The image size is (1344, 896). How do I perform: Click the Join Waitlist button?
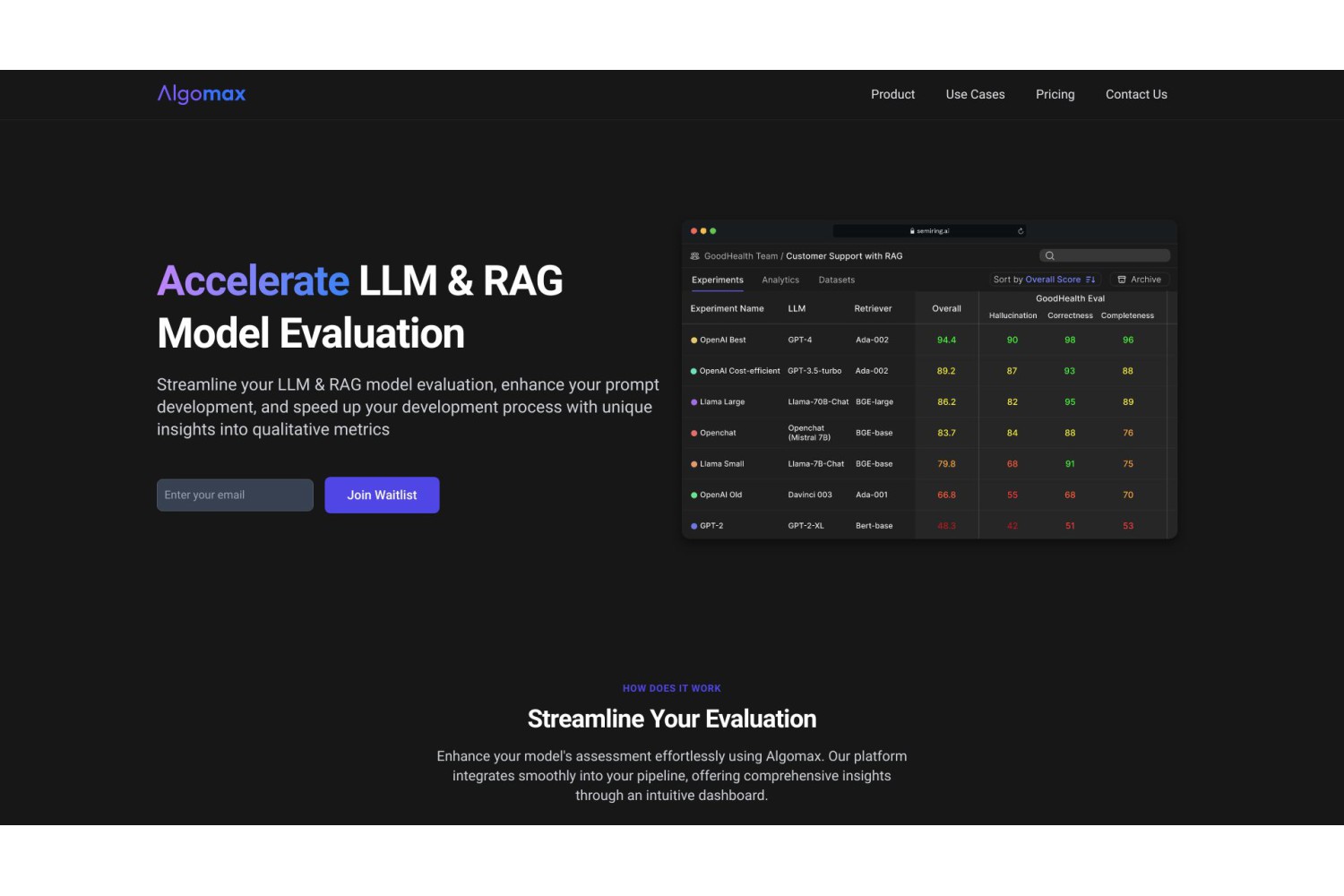point(382,495)
